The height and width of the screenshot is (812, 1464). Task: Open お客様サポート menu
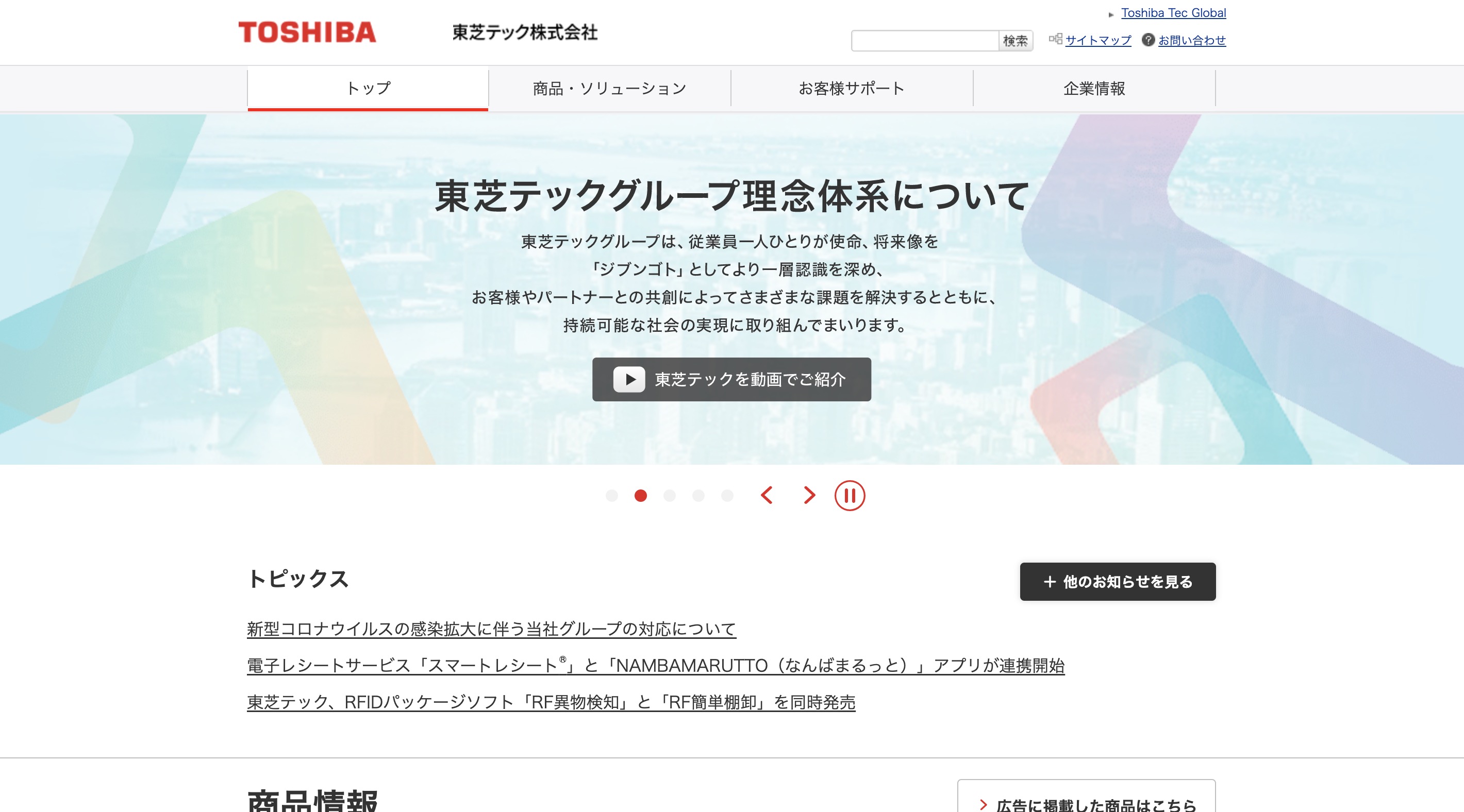click(852, 89)
